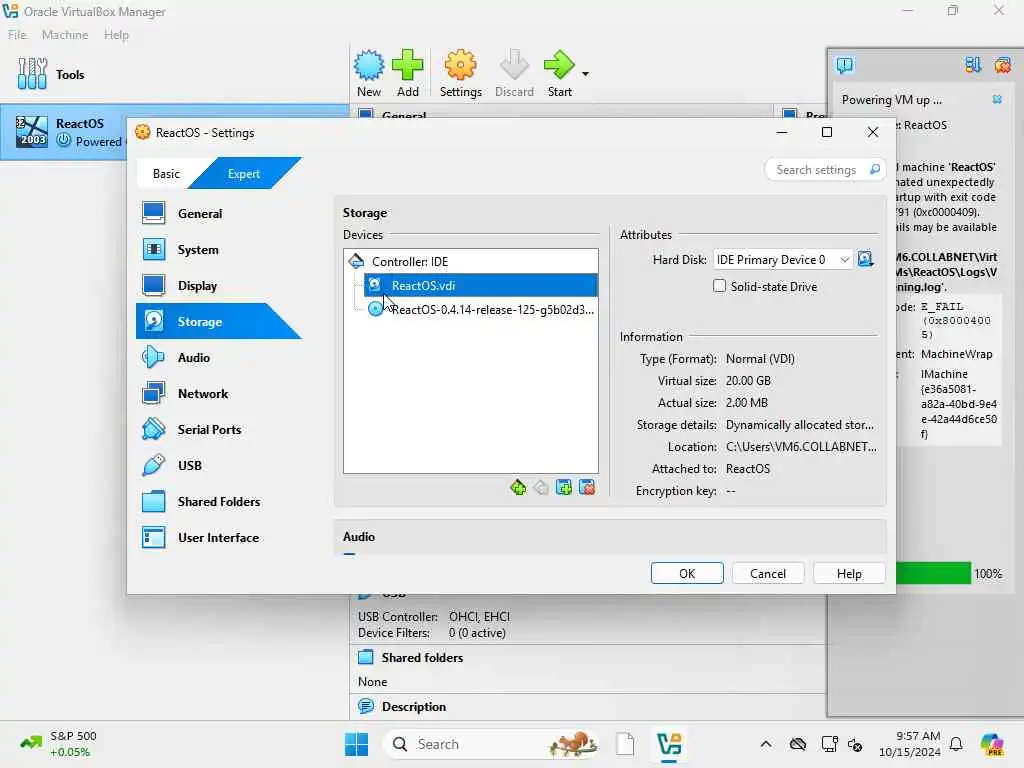
Task: Select the ReactOS-0.4.14-release optical disk entry
Action: pos(481,310)
